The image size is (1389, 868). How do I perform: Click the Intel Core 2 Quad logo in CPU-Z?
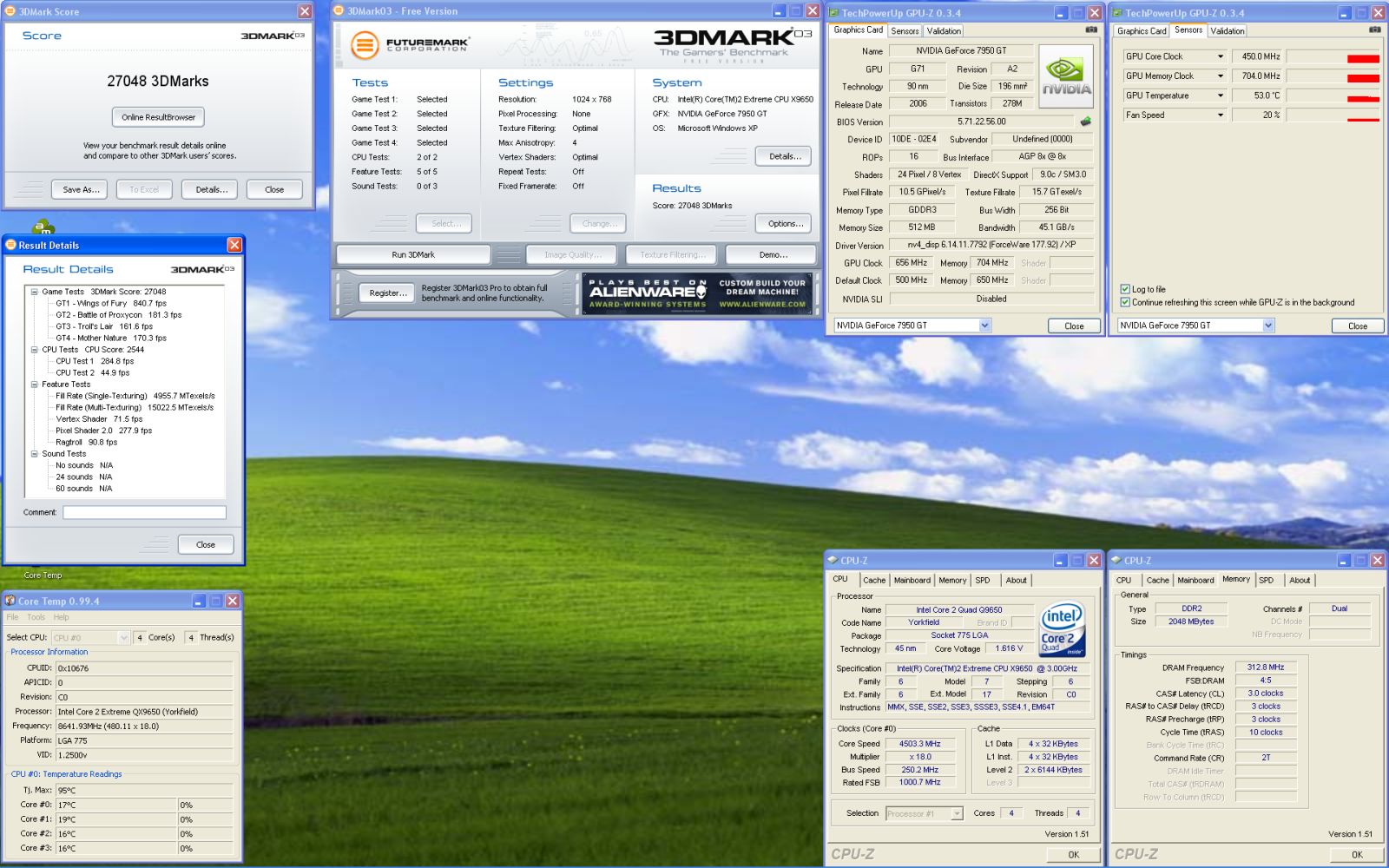pyautogui.click(x=1063, y=628)
